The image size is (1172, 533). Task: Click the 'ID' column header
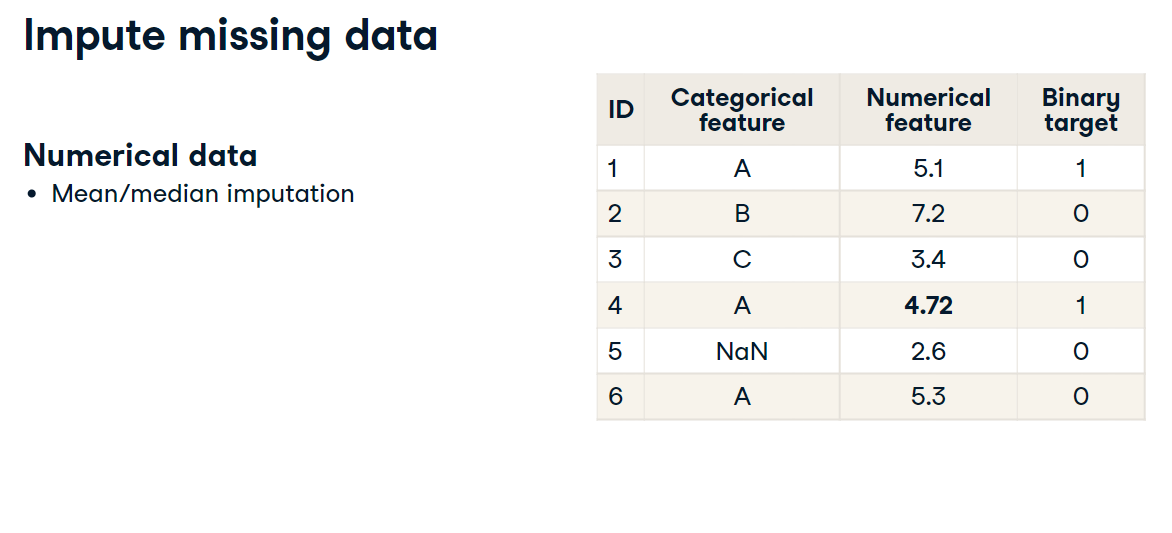[620, 110]
